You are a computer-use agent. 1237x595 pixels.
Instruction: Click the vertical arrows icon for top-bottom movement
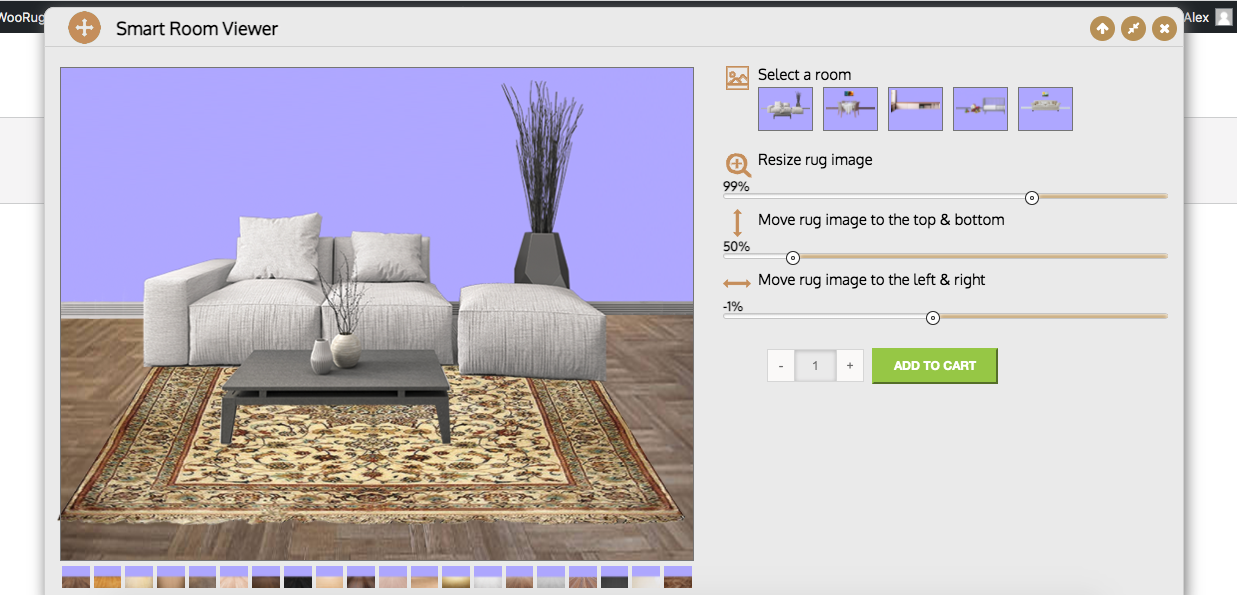pyautogui.click(x=736, y=224)
